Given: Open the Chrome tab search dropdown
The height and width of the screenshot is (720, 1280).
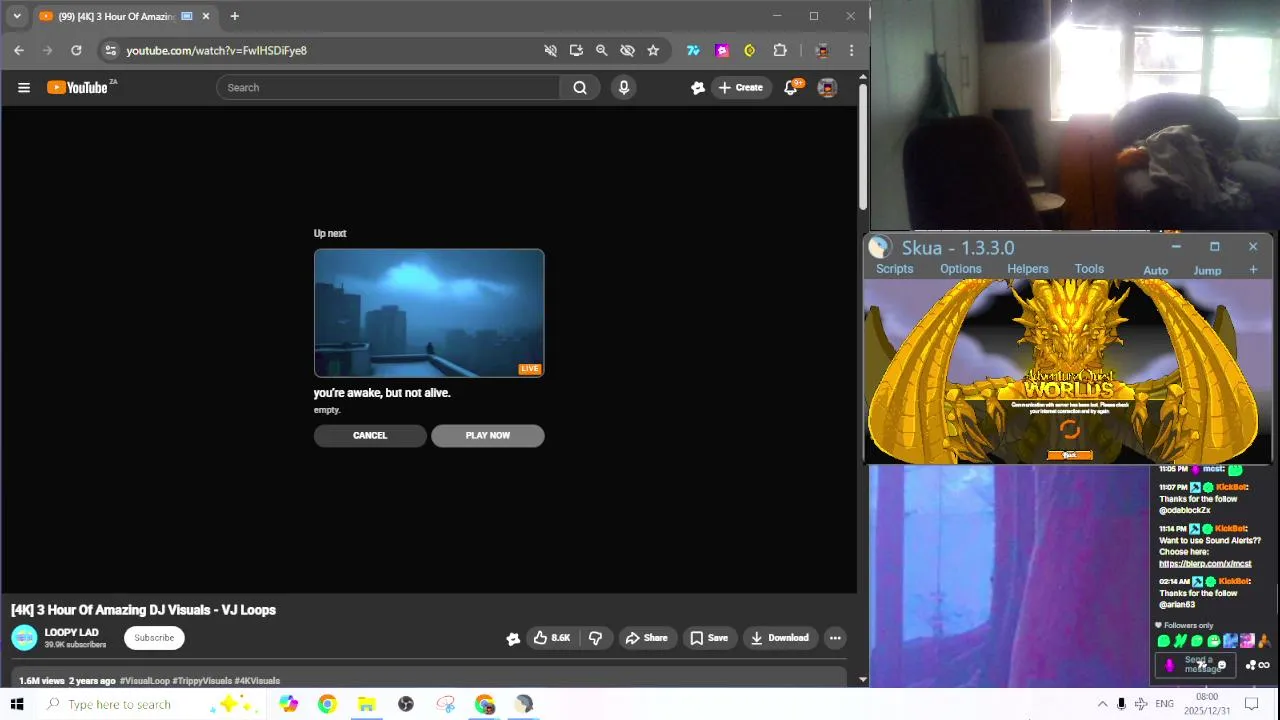Looking at the screenshot, I should pyautogui.click(x=17, y=16).
